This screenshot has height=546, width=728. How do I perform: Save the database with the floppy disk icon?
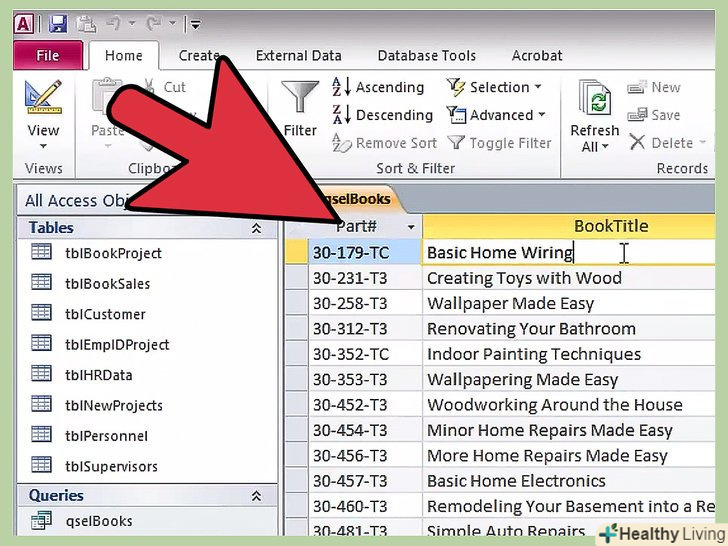58,23
